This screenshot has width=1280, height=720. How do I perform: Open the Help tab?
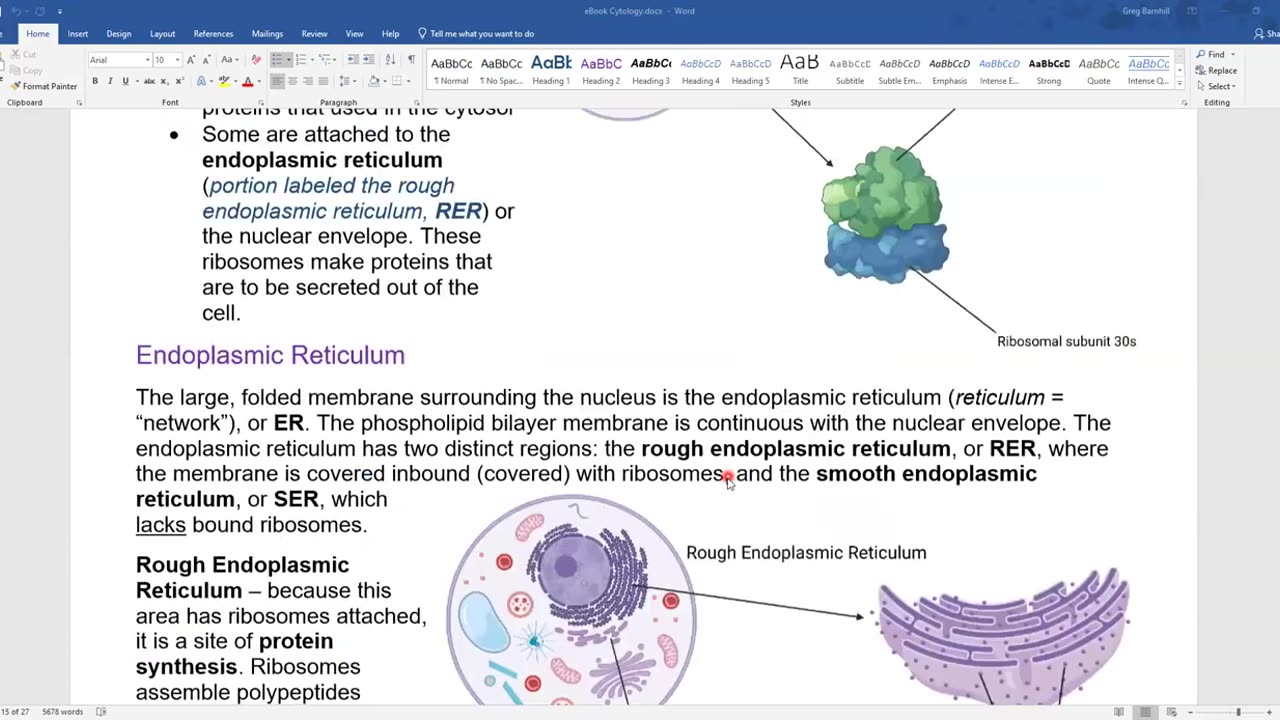click(390, 33)
